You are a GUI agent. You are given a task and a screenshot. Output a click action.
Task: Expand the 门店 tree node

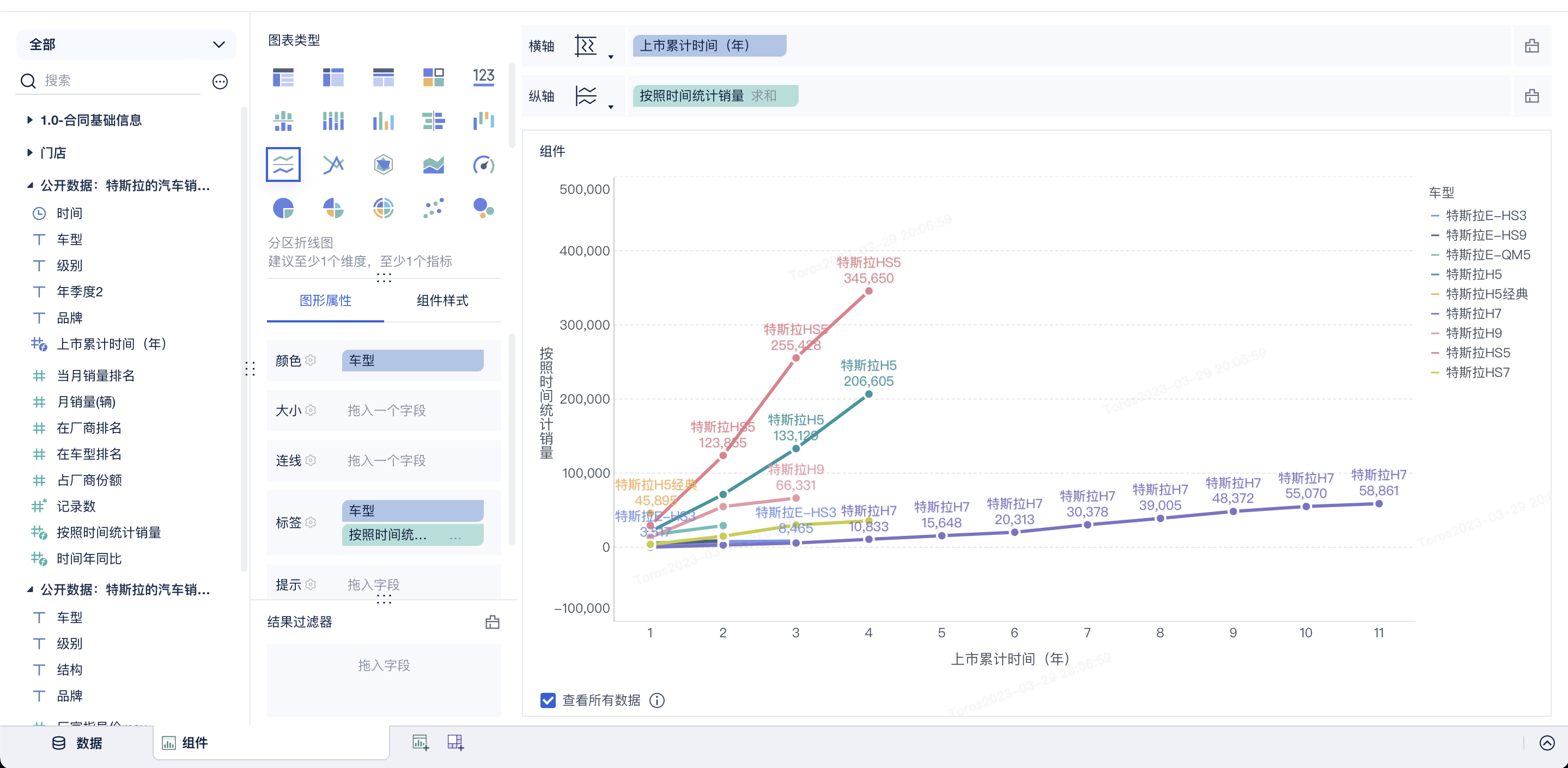29,153
